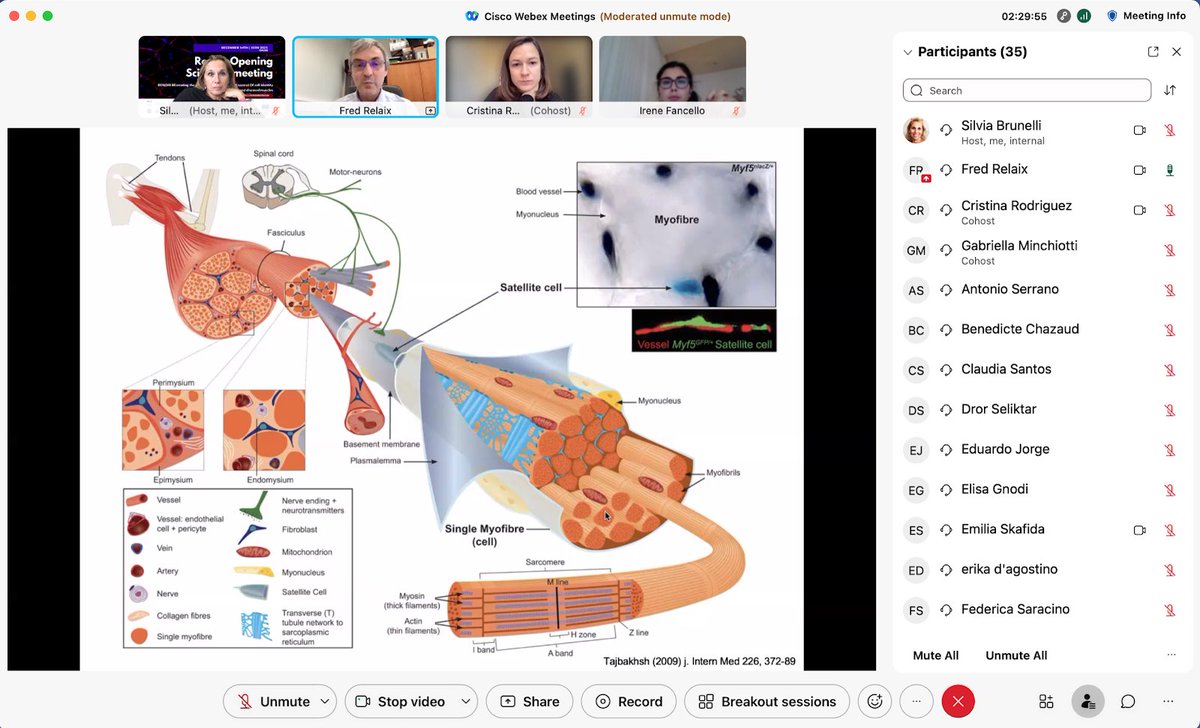1200x728 pixels.
Task: Unmute Eduardo Jorge's microphone
Action: click(x=1169, y=450)
